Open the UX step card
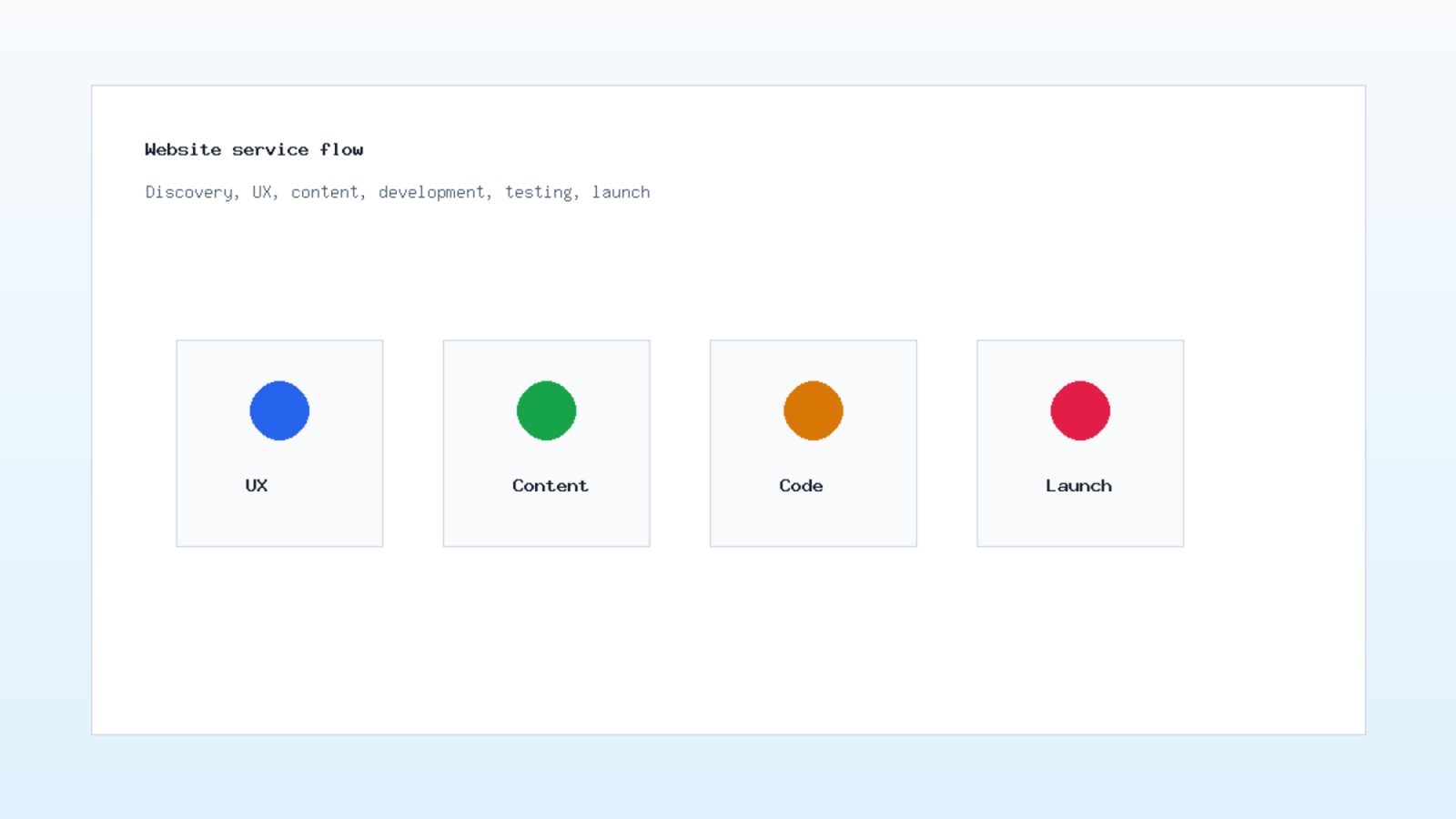Screen dimensions: 1456x819 (279, 443)
